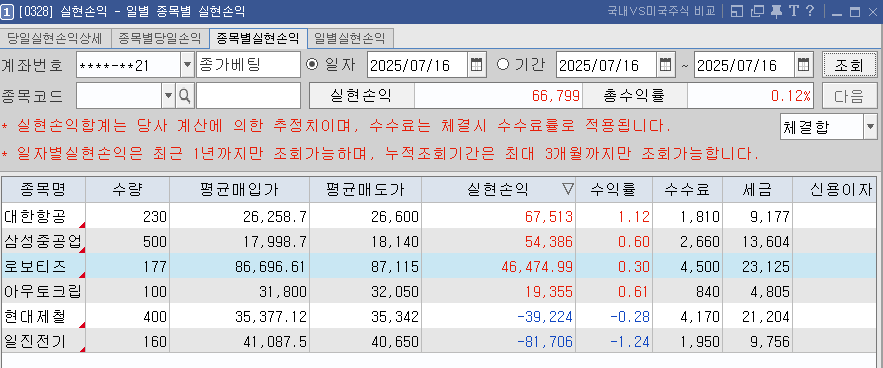Open calendar for the 일자 date field
The image size is (883, 368).
click(476, 65)
